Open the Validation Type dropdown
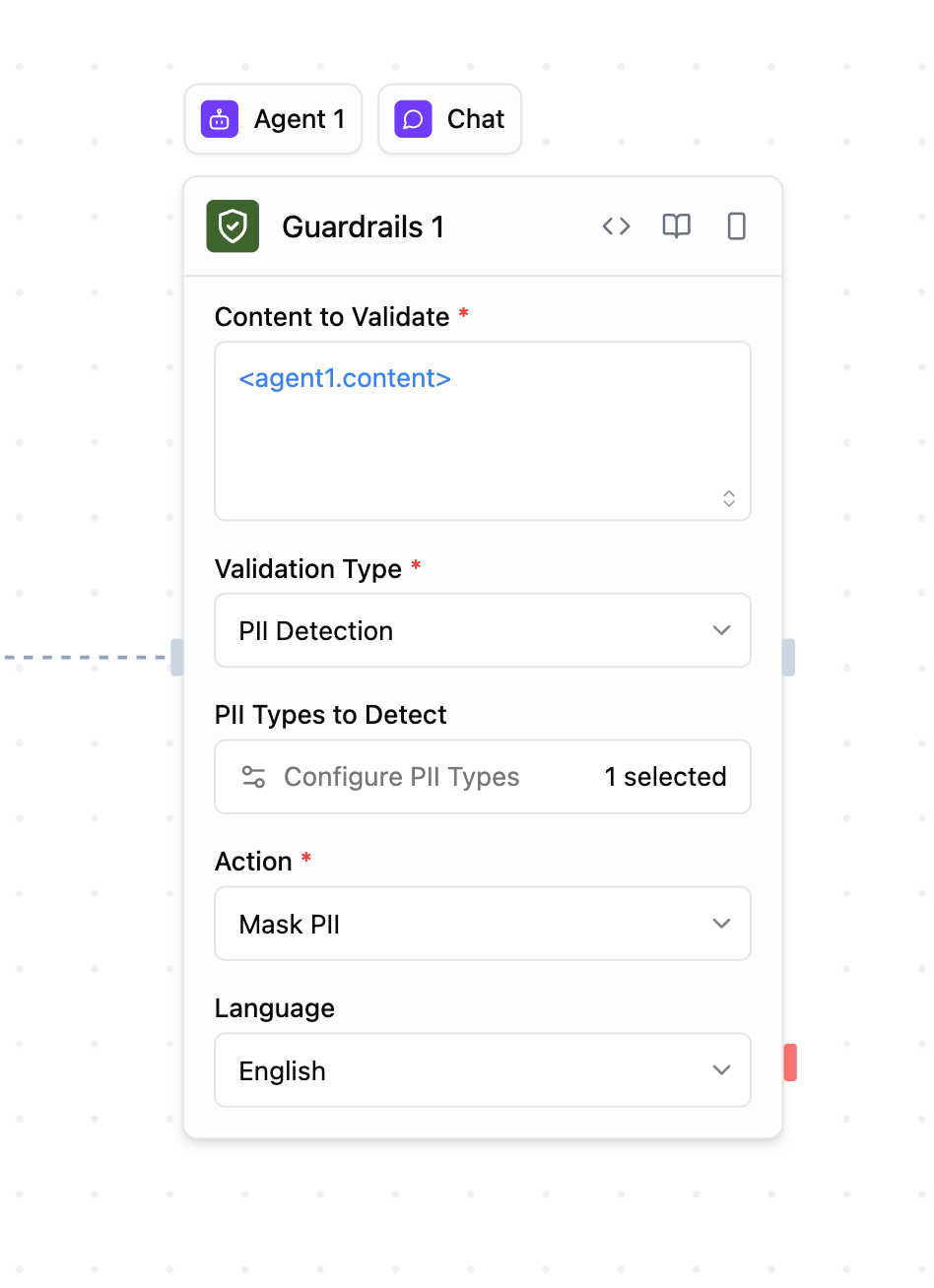 point(483,630)
